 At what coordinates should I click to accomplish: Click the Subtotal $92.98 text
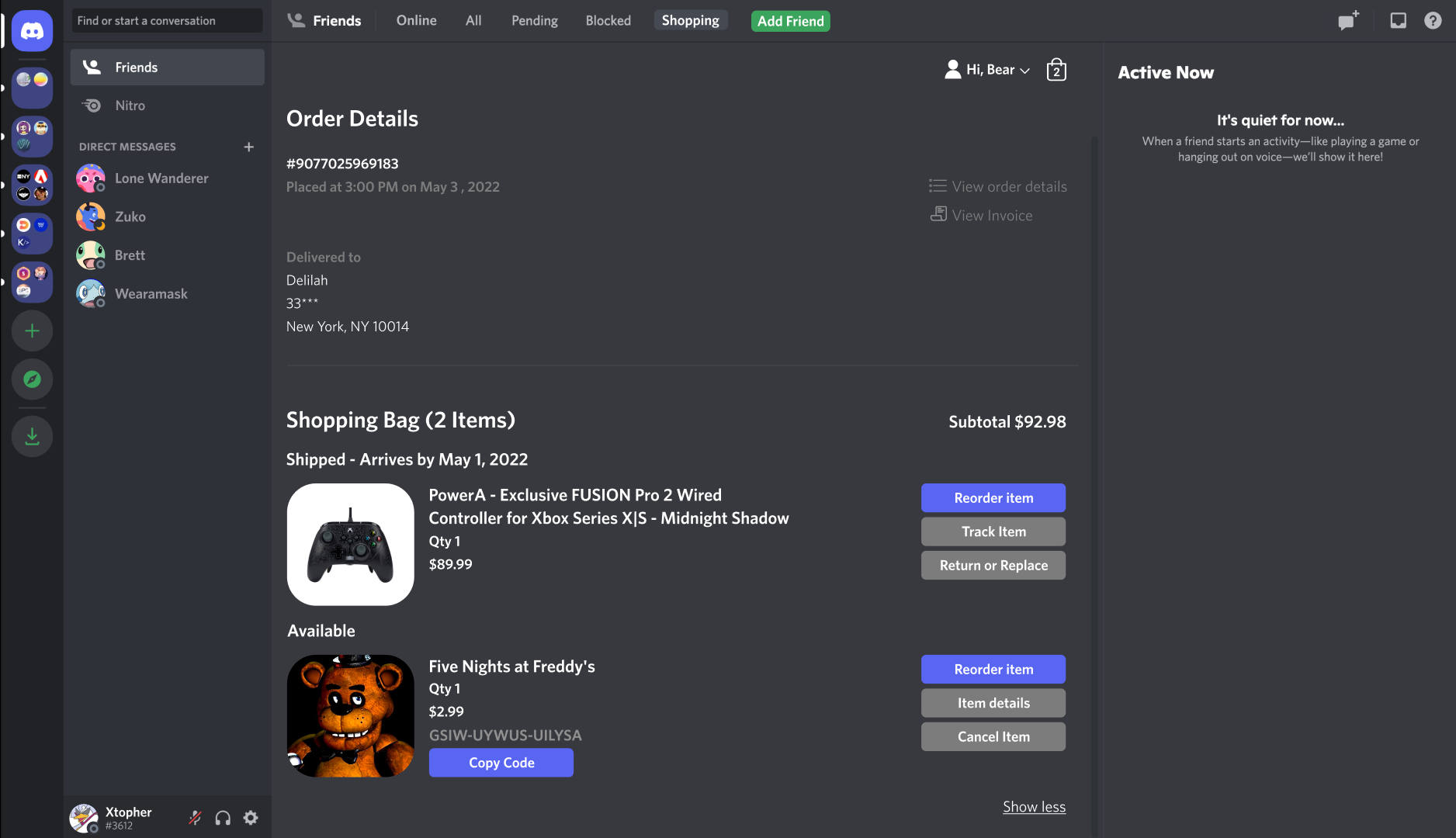click(x=1007, y=422)
